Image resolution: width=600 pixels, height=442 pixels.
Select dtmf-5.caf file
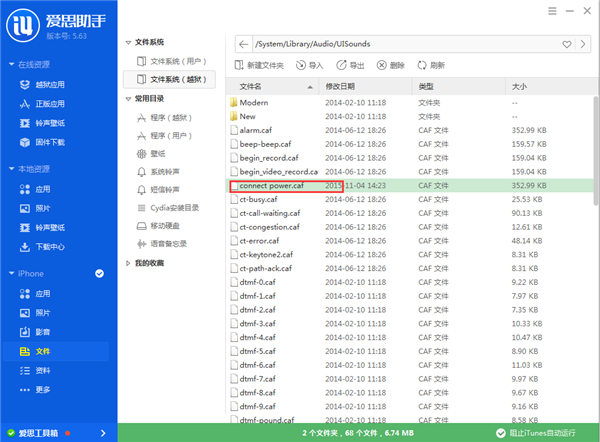(410, 351)
